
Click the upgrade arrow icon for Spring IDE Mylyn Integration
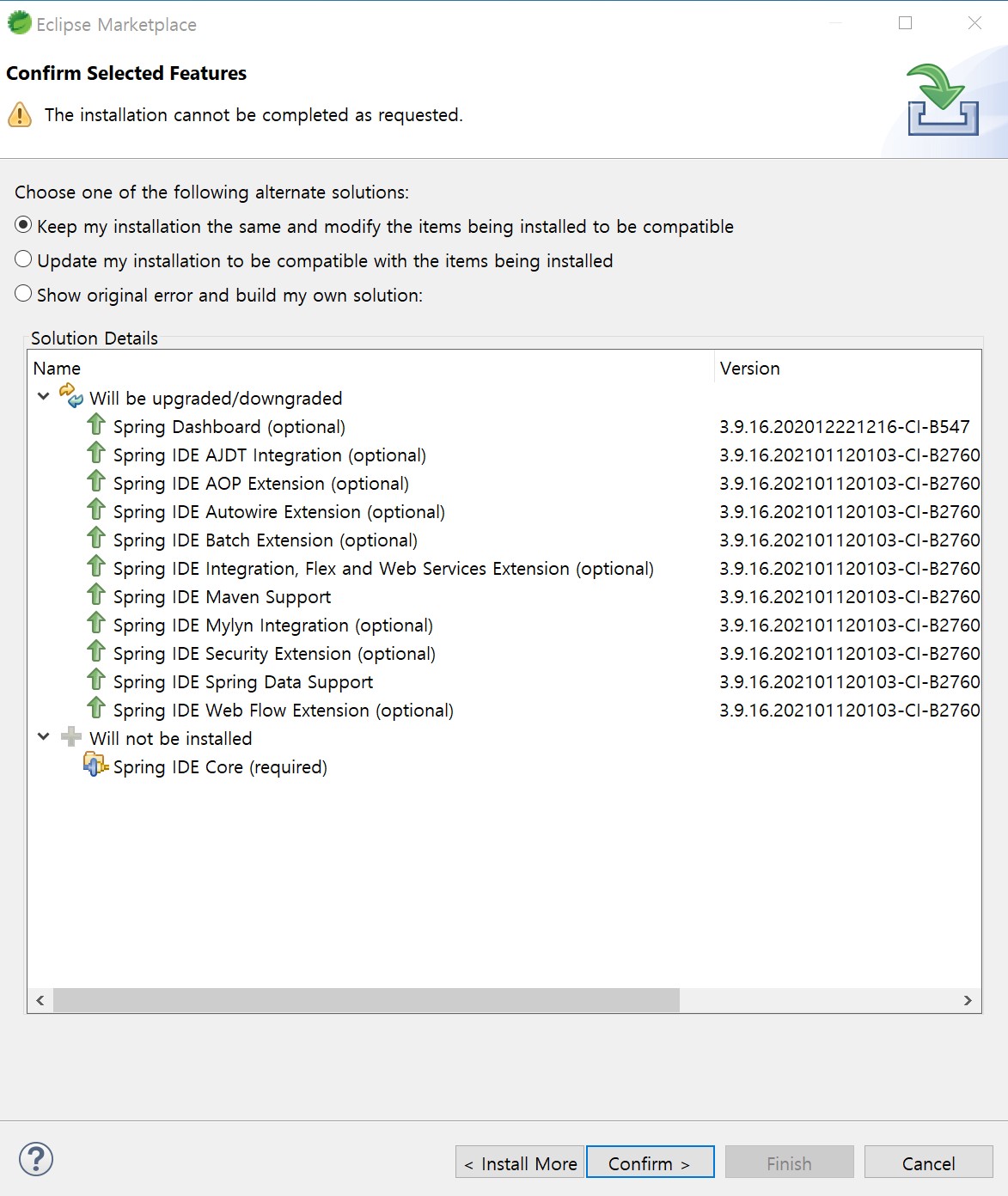tap(96, 623)
